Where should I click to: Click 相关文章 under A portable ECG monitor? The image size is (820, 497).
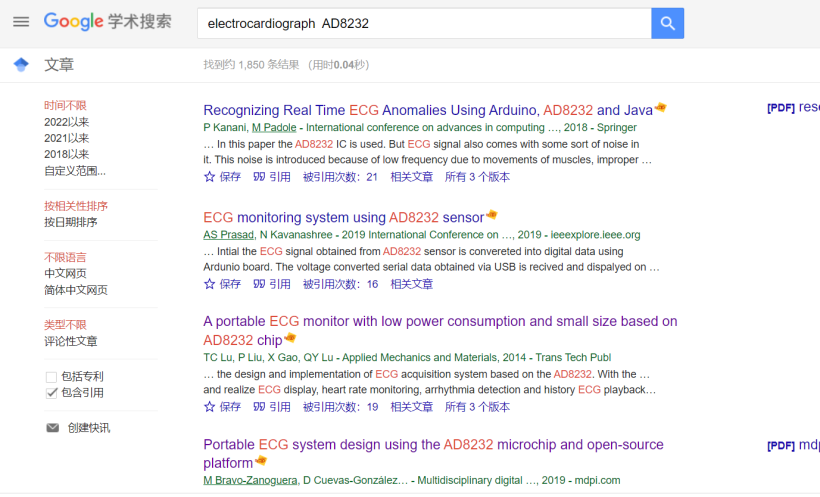tap(412, 407)
